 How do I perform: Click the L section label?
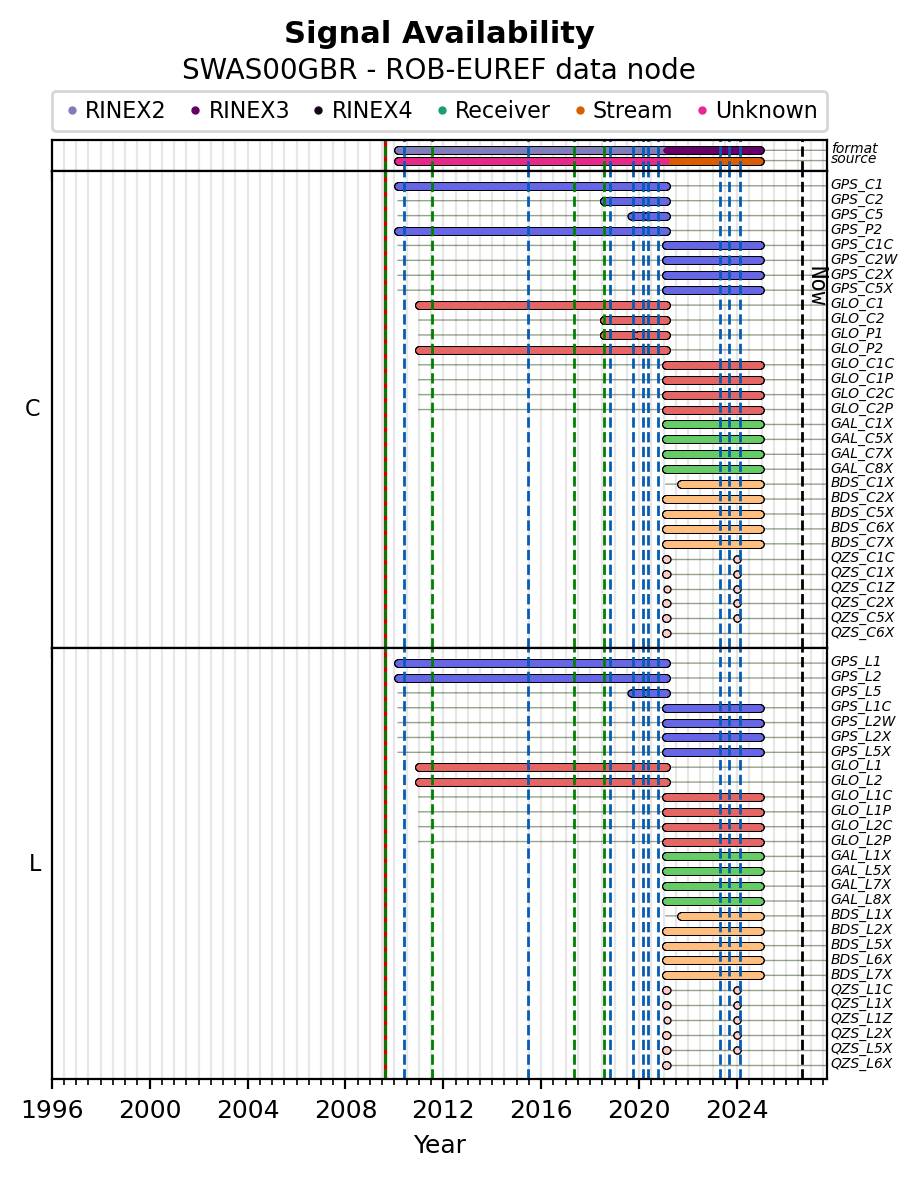[35, 864]
